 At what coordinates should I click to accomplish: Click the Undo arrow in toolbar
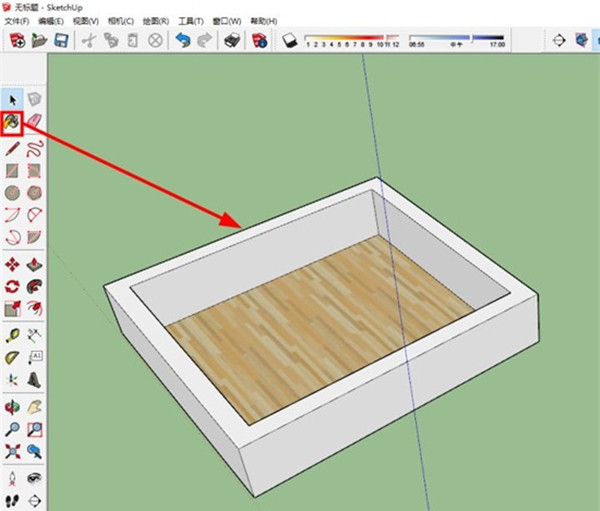tap(182, 40)
